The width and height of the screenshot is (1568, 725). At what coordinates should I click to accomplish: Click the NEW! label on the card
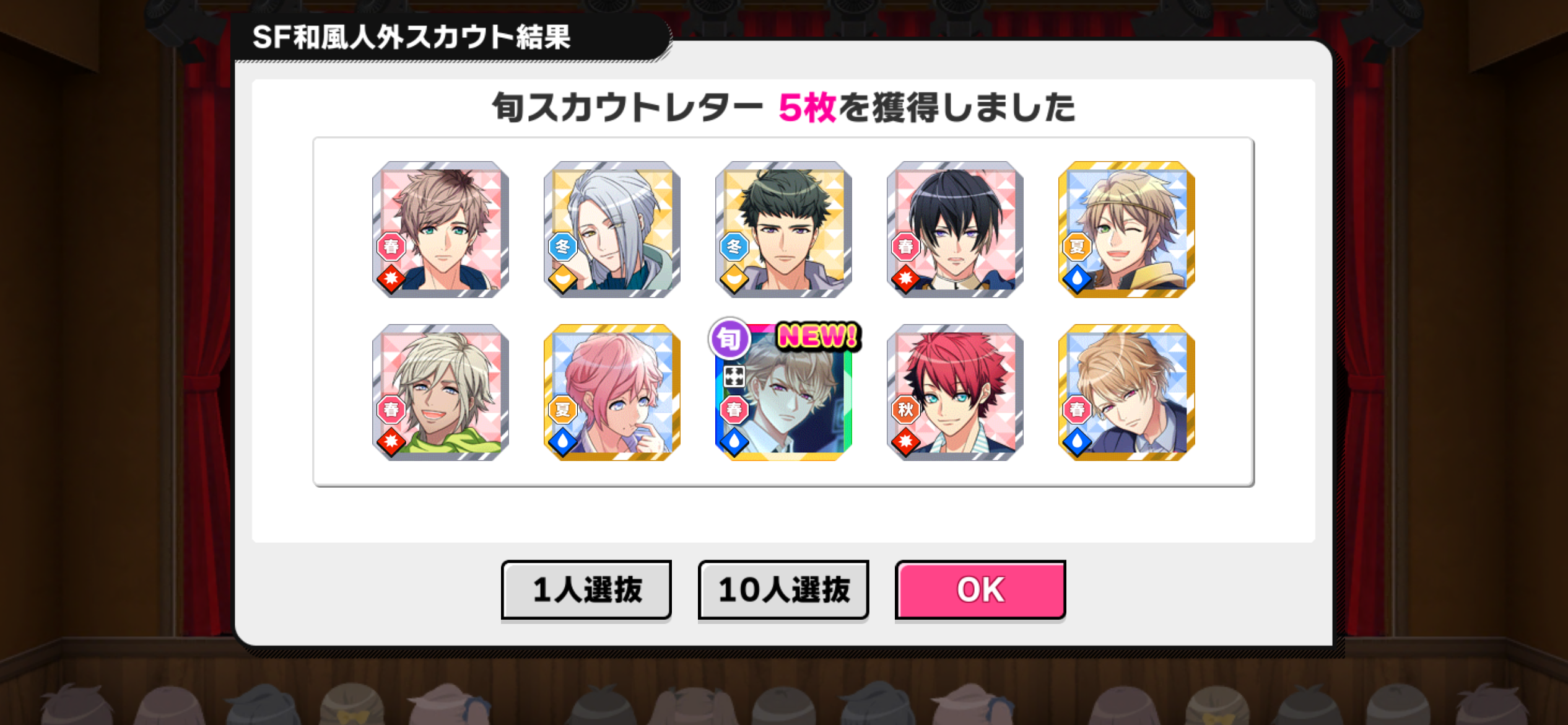818,336
